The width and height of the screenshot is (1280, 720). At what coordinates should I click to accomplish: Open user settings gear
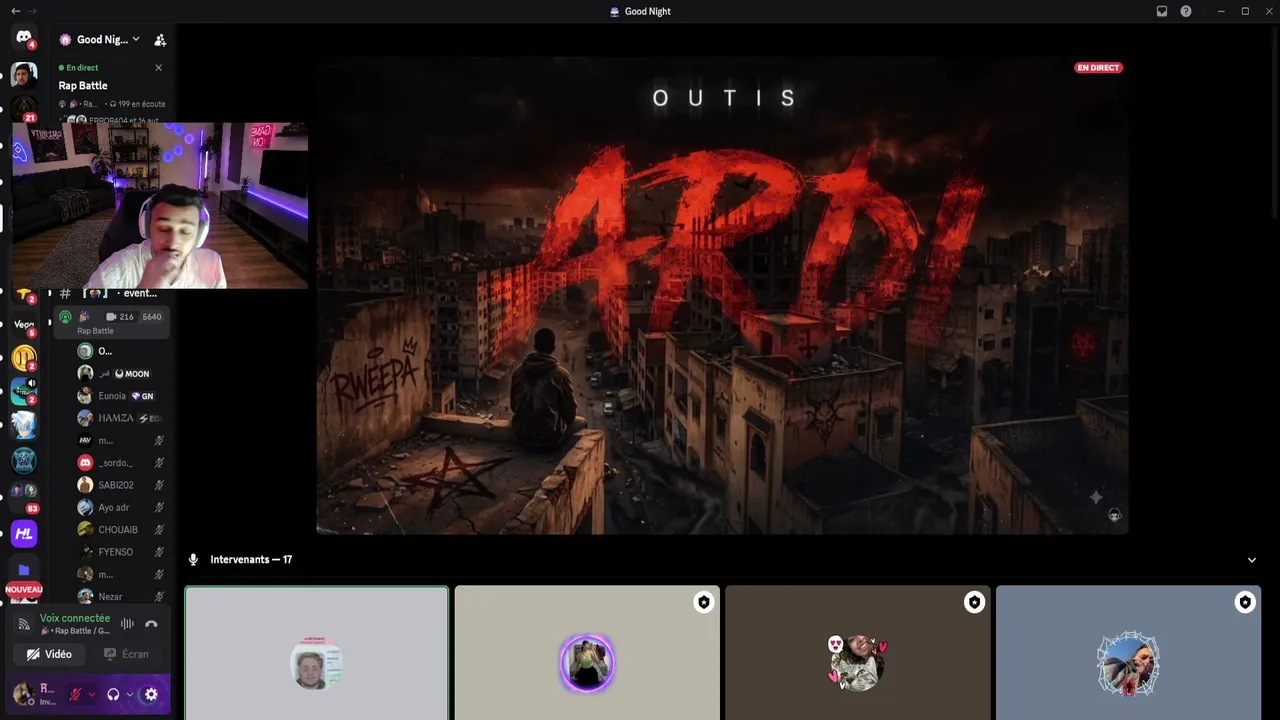point(151,694)
